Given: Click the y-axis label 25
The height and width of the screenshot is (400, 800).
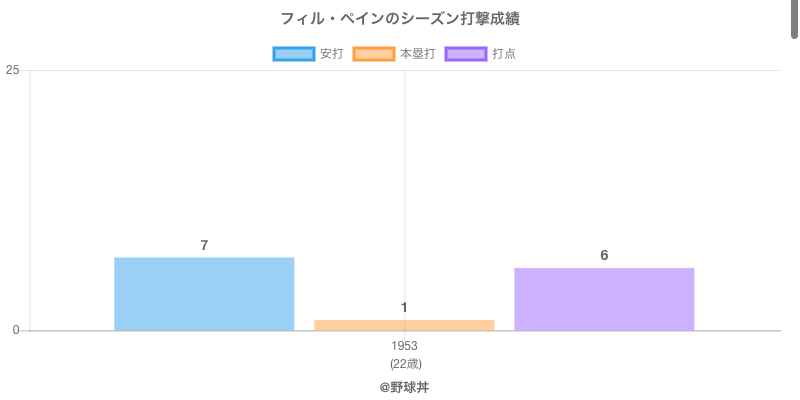Looking at the screenshot, I should coord(12,70).
